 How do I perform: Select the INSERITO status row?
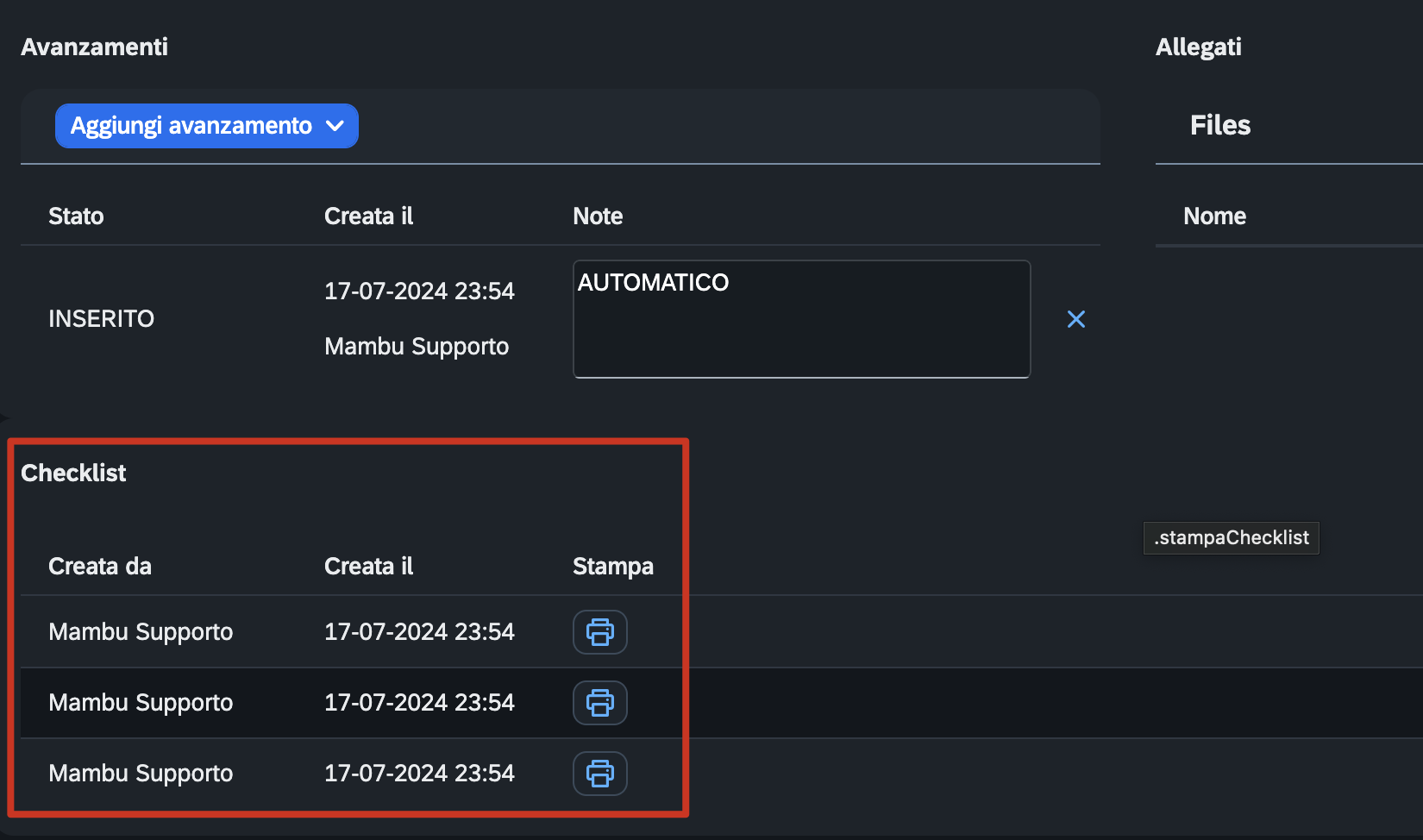coord(561,319)
